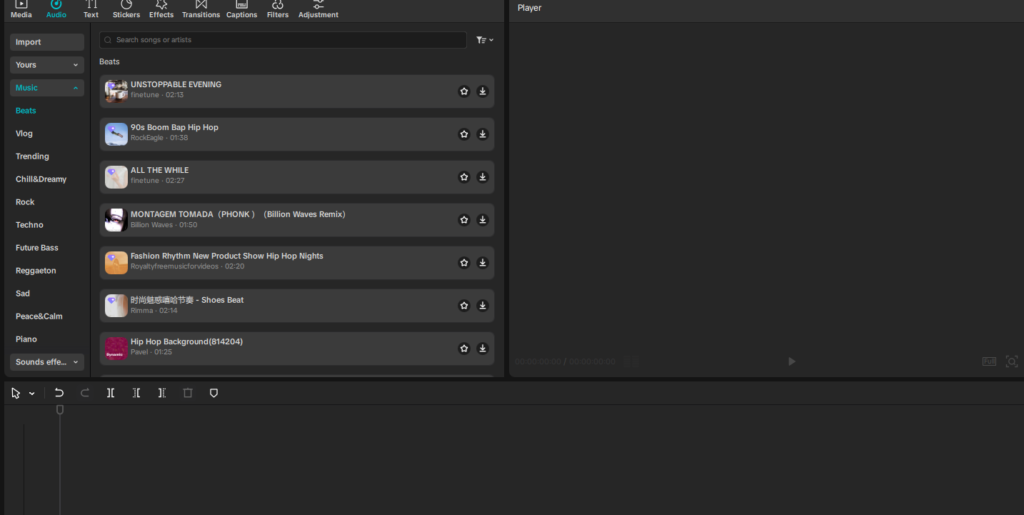Add MONTAGEM TOMADA to favorites
1024x515 pixels.
(x=464, y=220)
